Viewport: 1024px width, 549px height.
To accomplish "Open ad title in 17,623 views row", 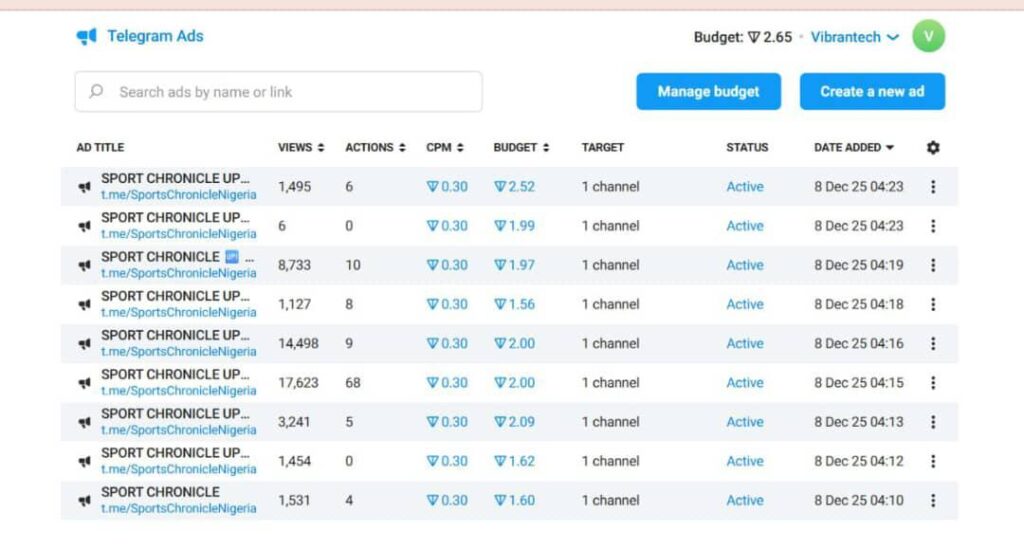I will 175,375.
